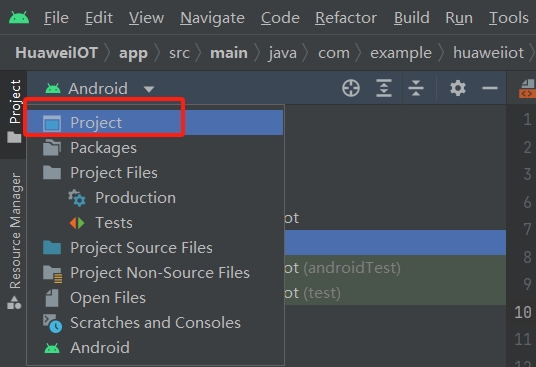The width and height of the screenshot is (536, 367).
Task: Open the Tools menu
Action: point(509,18)
